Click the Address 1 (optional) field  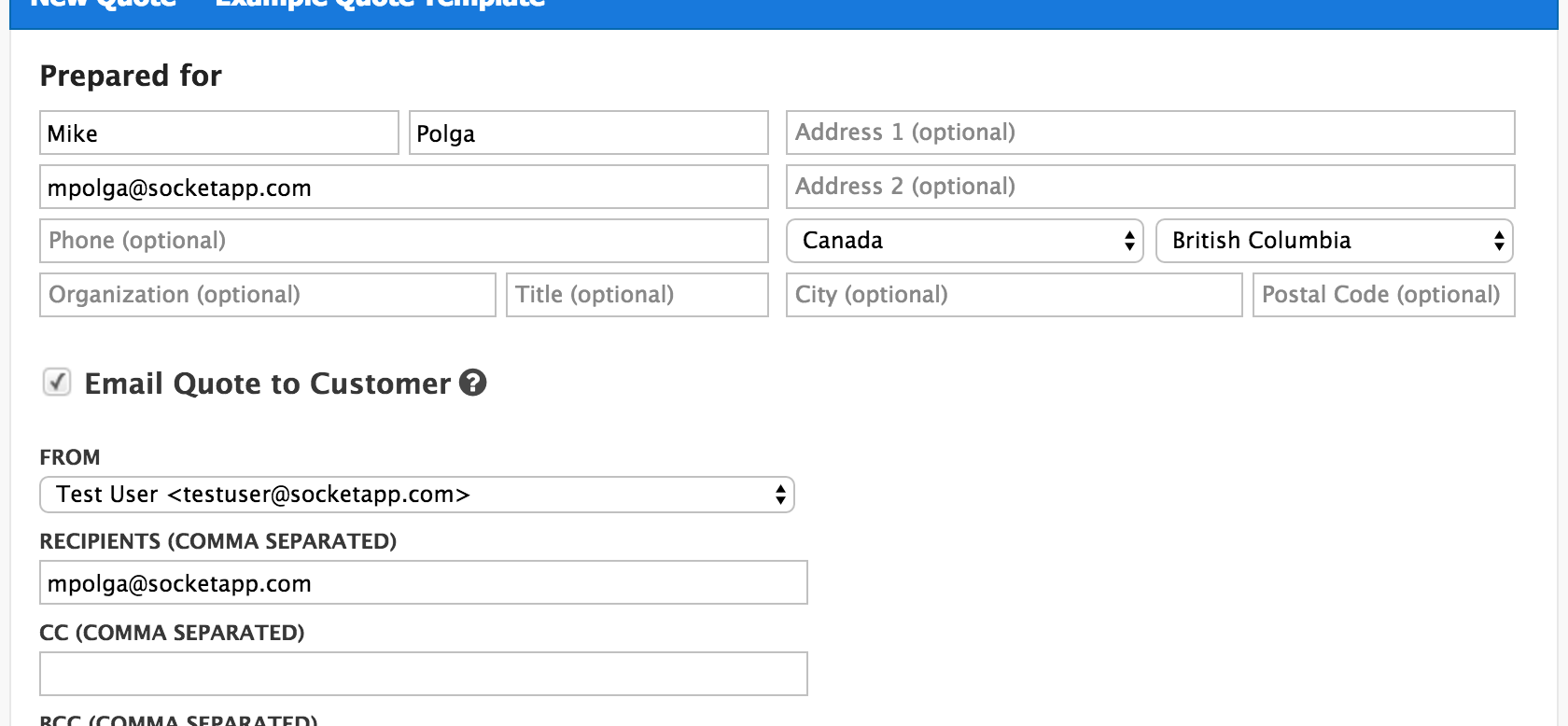(x=1150, y=133)
